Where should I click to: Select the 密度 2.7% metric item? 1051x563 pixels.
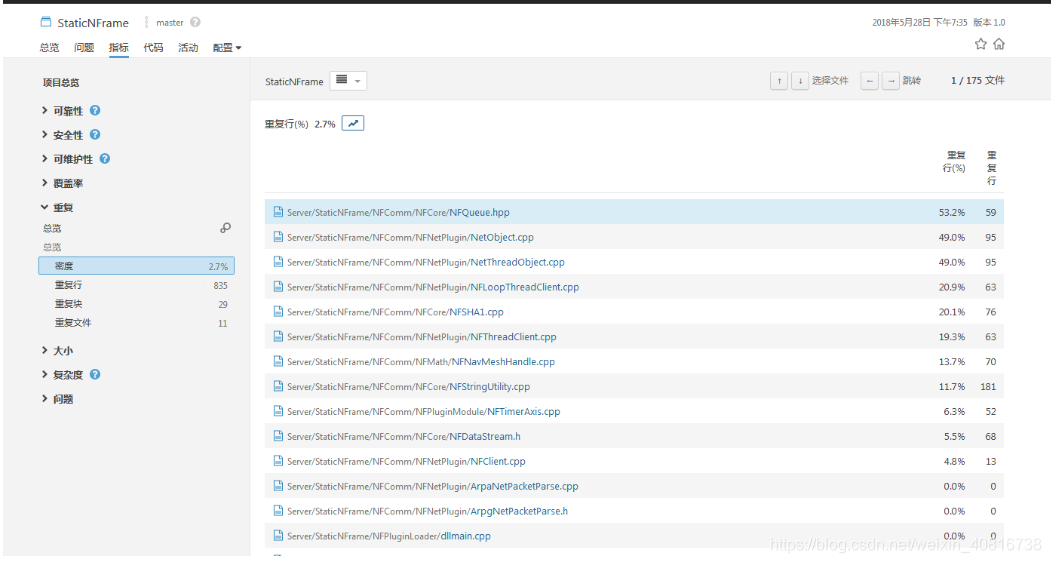[x=137, y=266]
